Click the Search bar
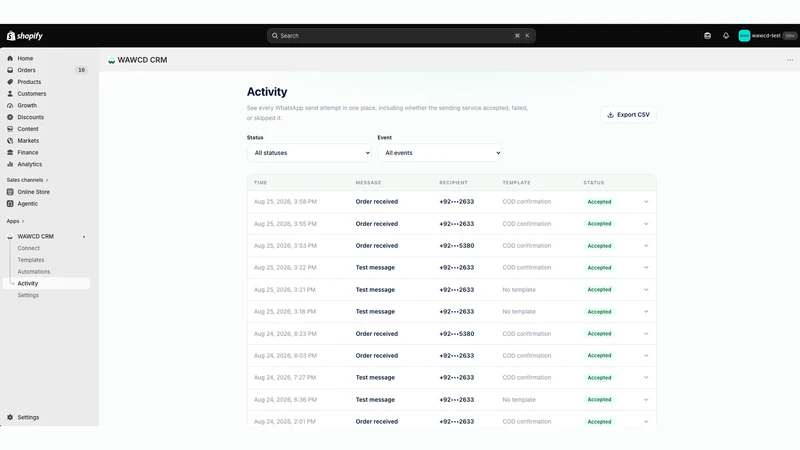 point(401,36)
